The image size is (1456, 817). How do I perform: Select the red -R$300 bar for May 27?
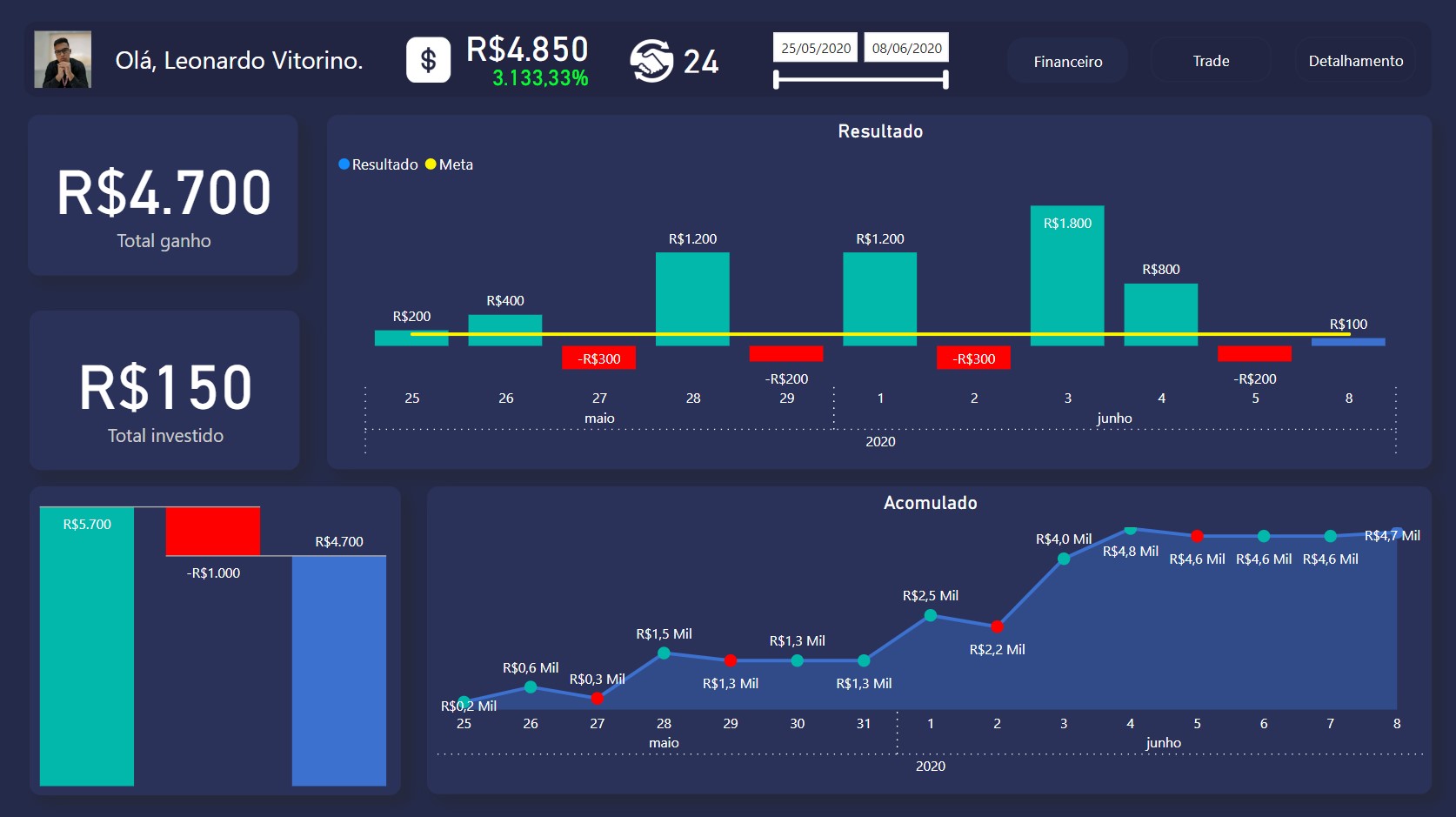(x=599, y=358)
